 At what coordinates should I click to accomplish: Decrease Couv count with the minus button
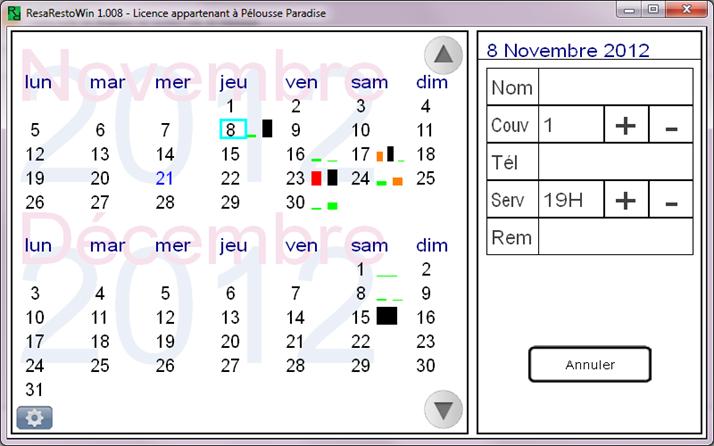pos(671,125)
